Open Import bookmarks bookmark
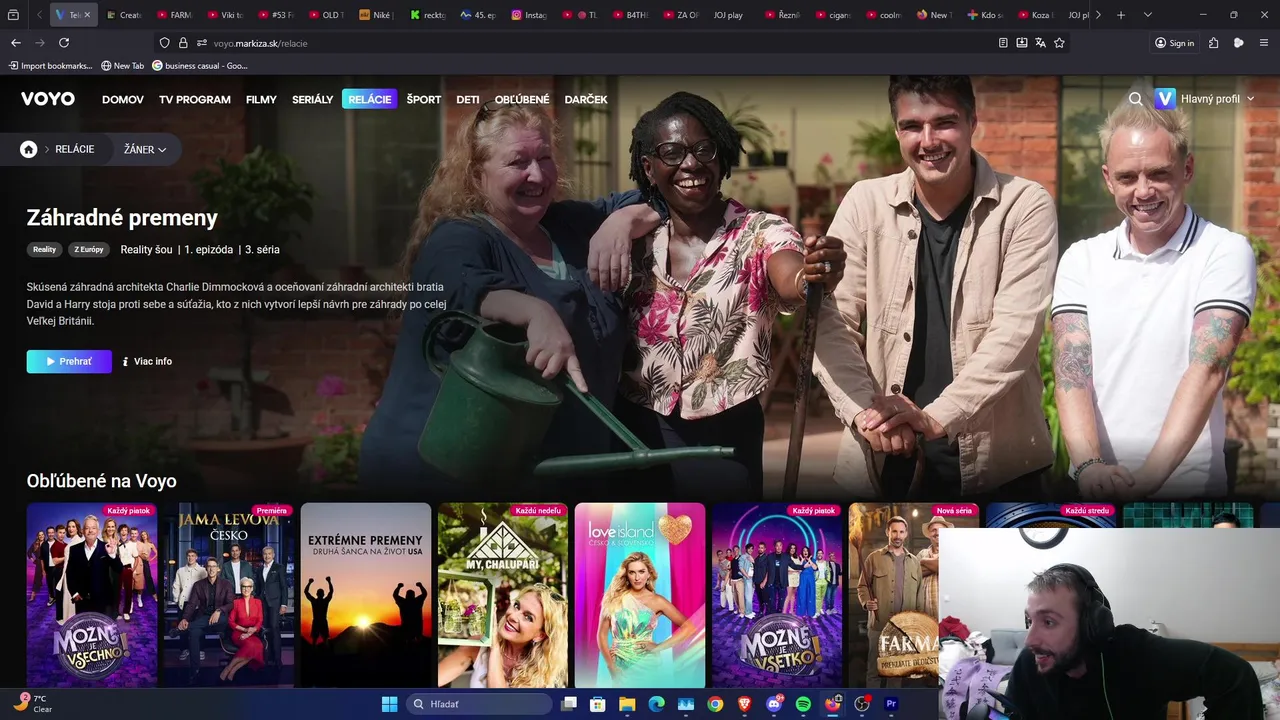 50,66
